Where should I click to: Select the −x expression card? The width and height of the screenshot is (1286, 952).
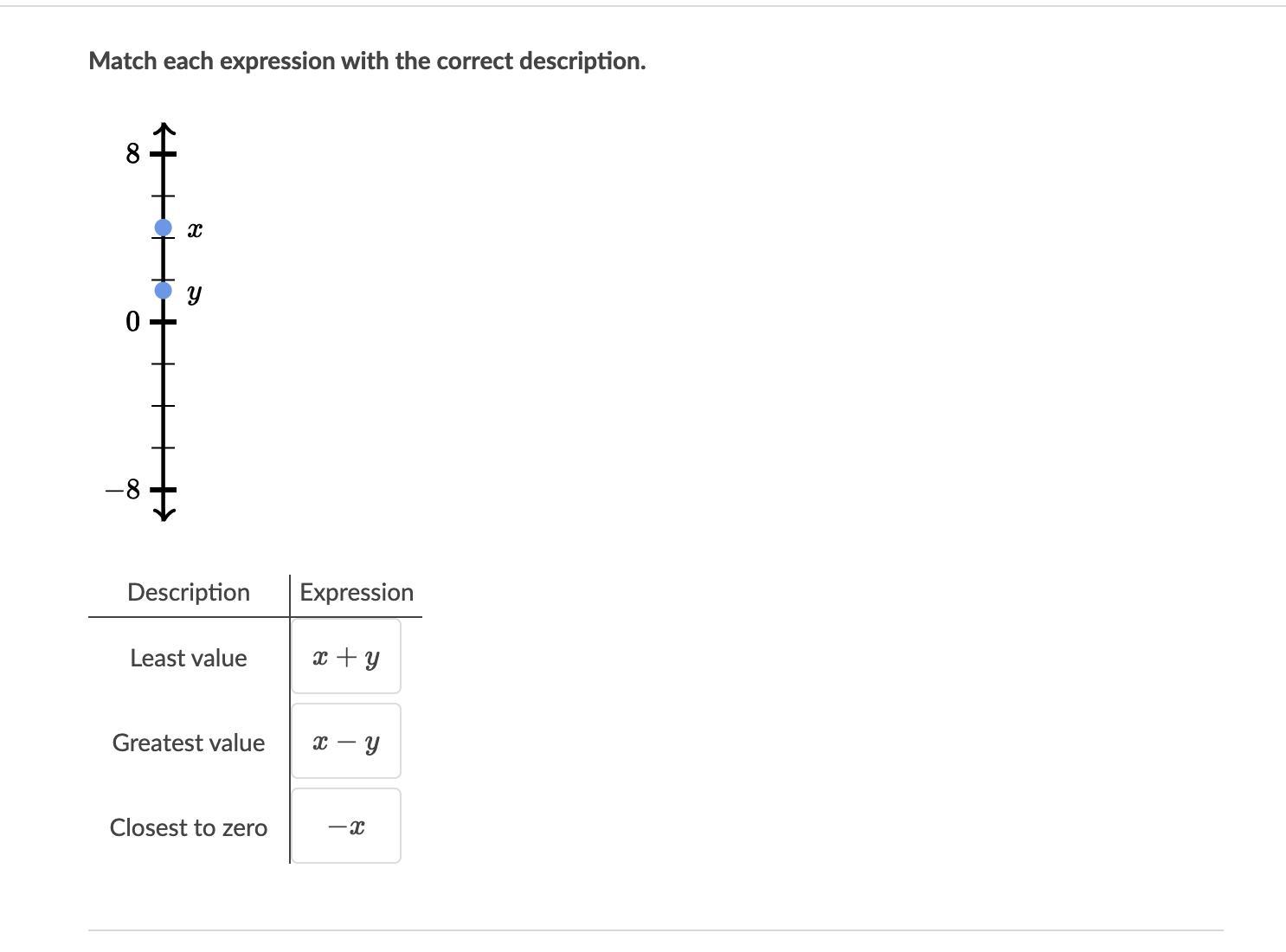(x=345, y=827)
